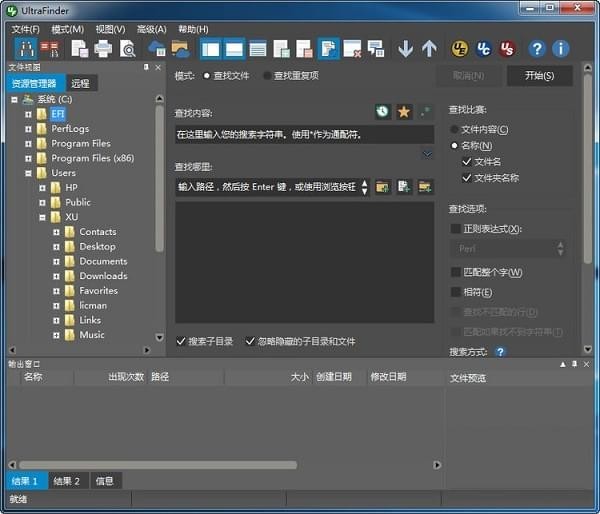Screen dimensions: 600x514
Task: Enable the 正则表达式 checkbox
Action: pos(456,229)
